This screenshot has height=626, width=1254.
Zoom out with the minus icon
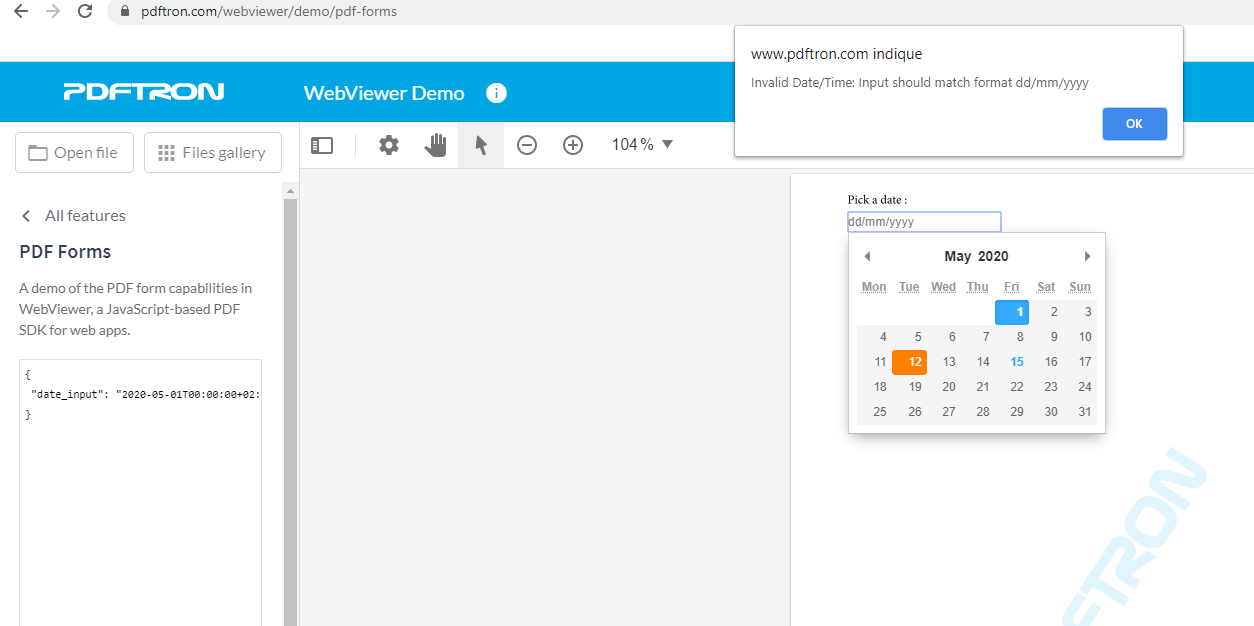pyautogui.click(x=527, y=145)
